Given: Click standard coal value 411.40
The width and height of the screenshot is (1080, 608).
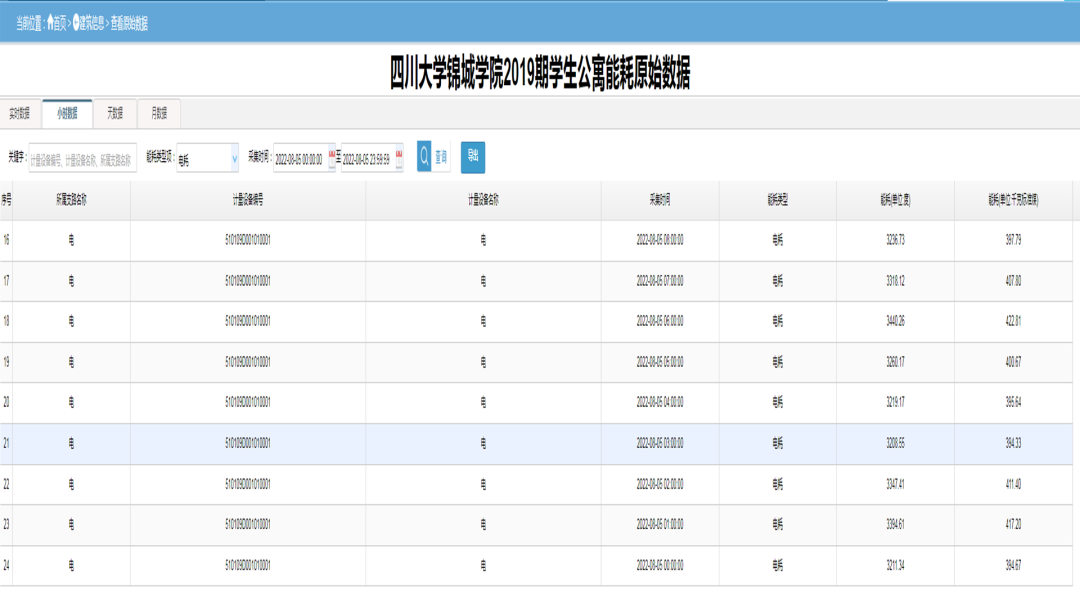Looking at the screenshot, I should 1013,484.
